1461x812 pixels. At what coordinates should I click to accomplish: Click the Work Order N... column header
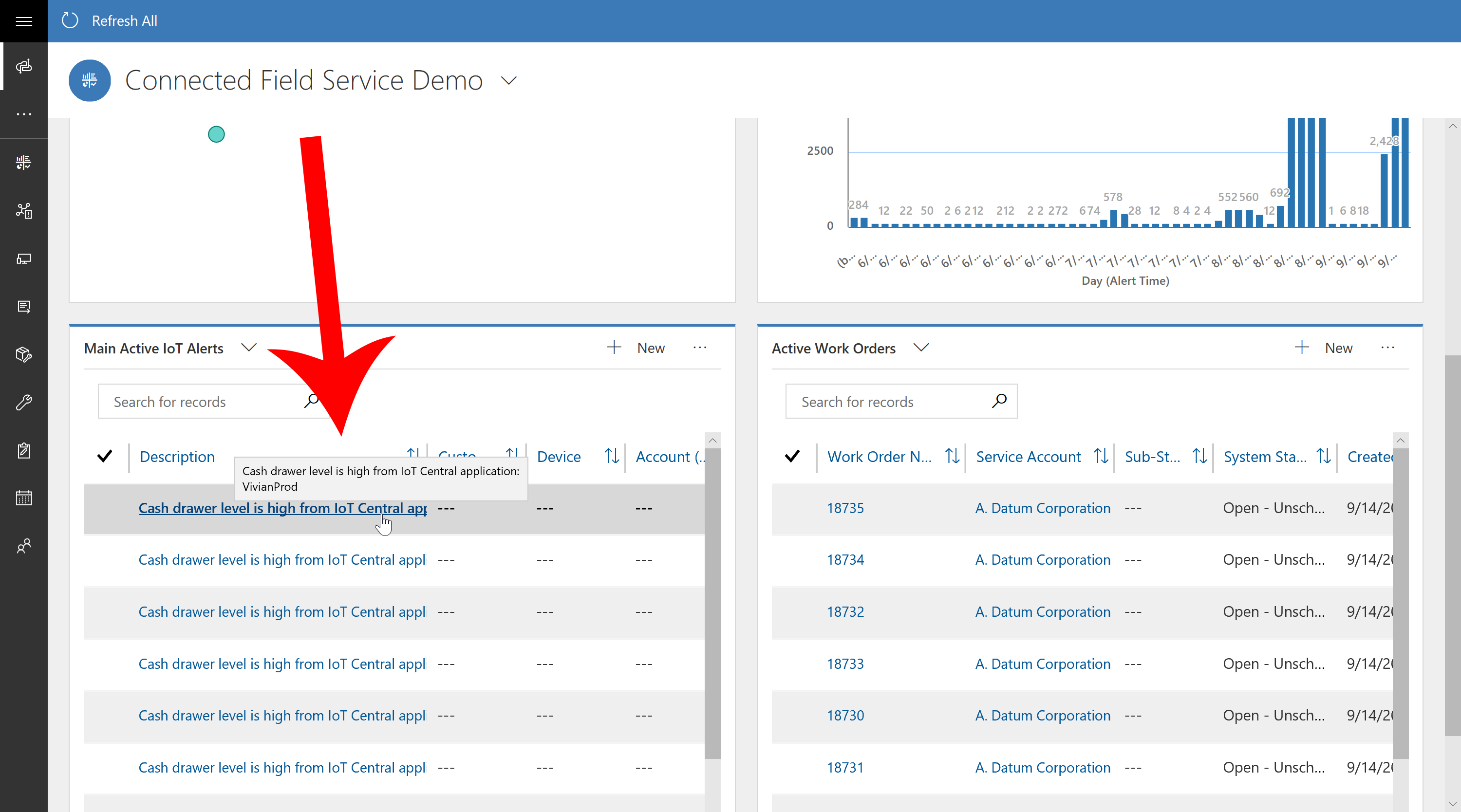point(879,457)
